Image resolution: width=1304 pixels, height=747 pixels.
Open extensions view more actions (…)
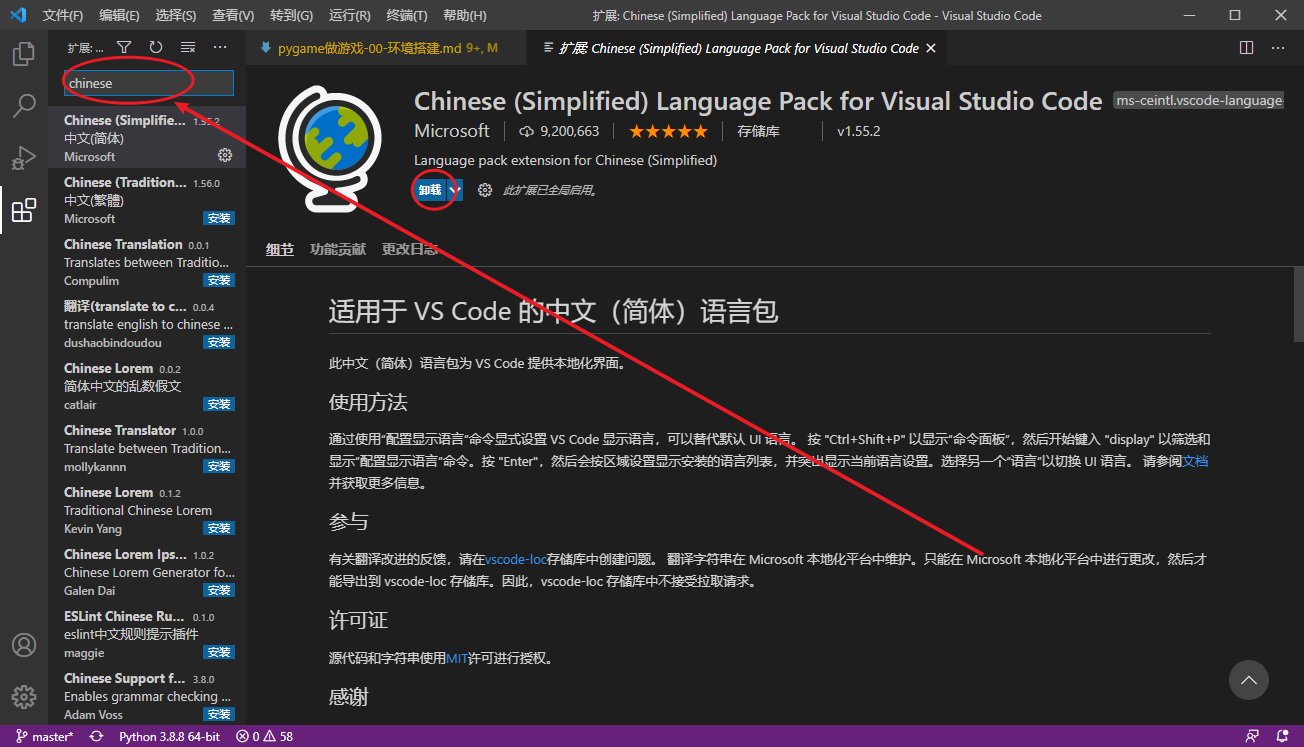click(220, 47)
